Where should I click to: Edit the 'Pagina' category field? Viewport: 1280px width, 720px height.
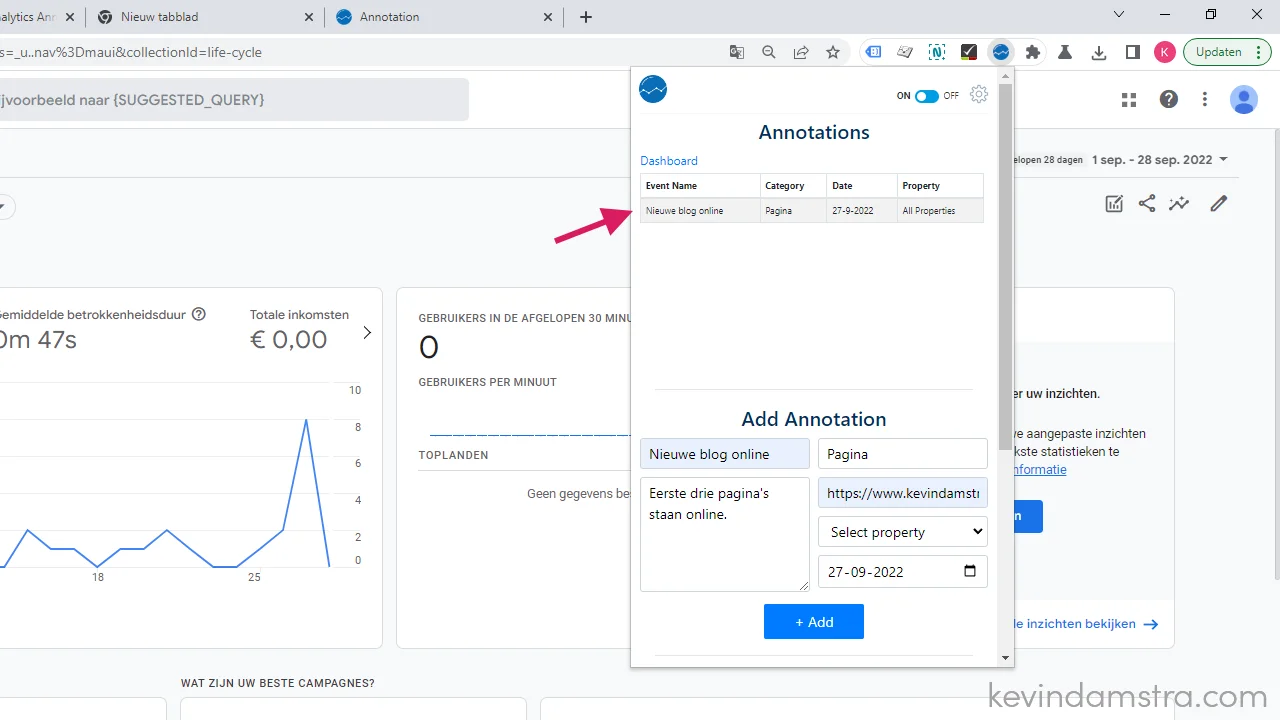(902, 454)
